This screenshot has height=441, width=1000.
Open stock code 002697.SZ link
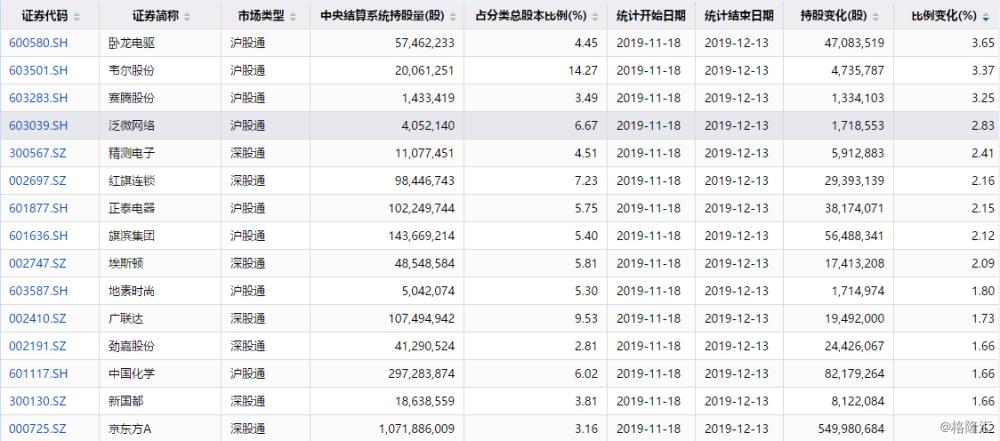click(38, 181)
